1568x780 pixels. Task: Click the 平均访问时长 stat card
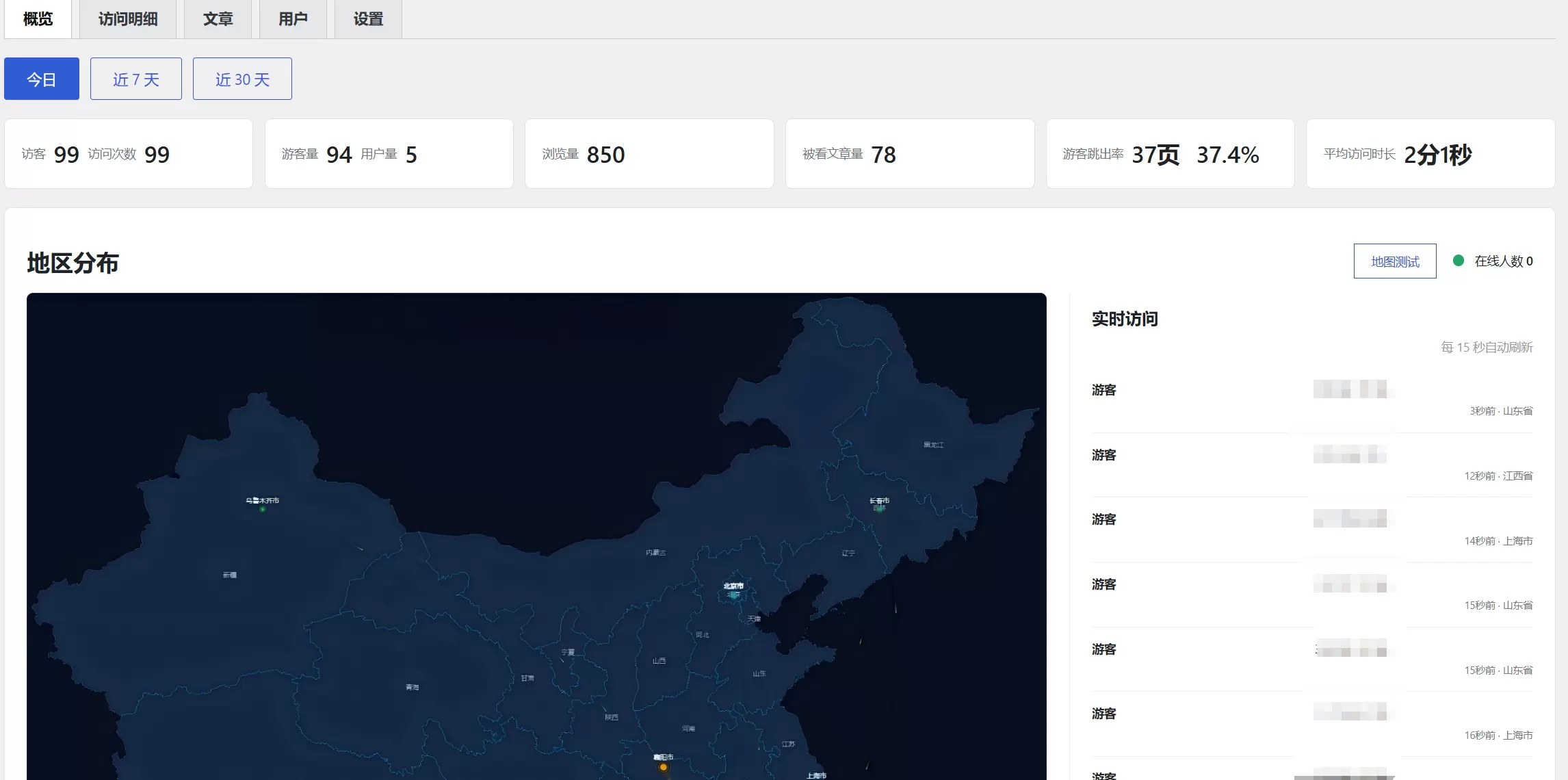1430,154
